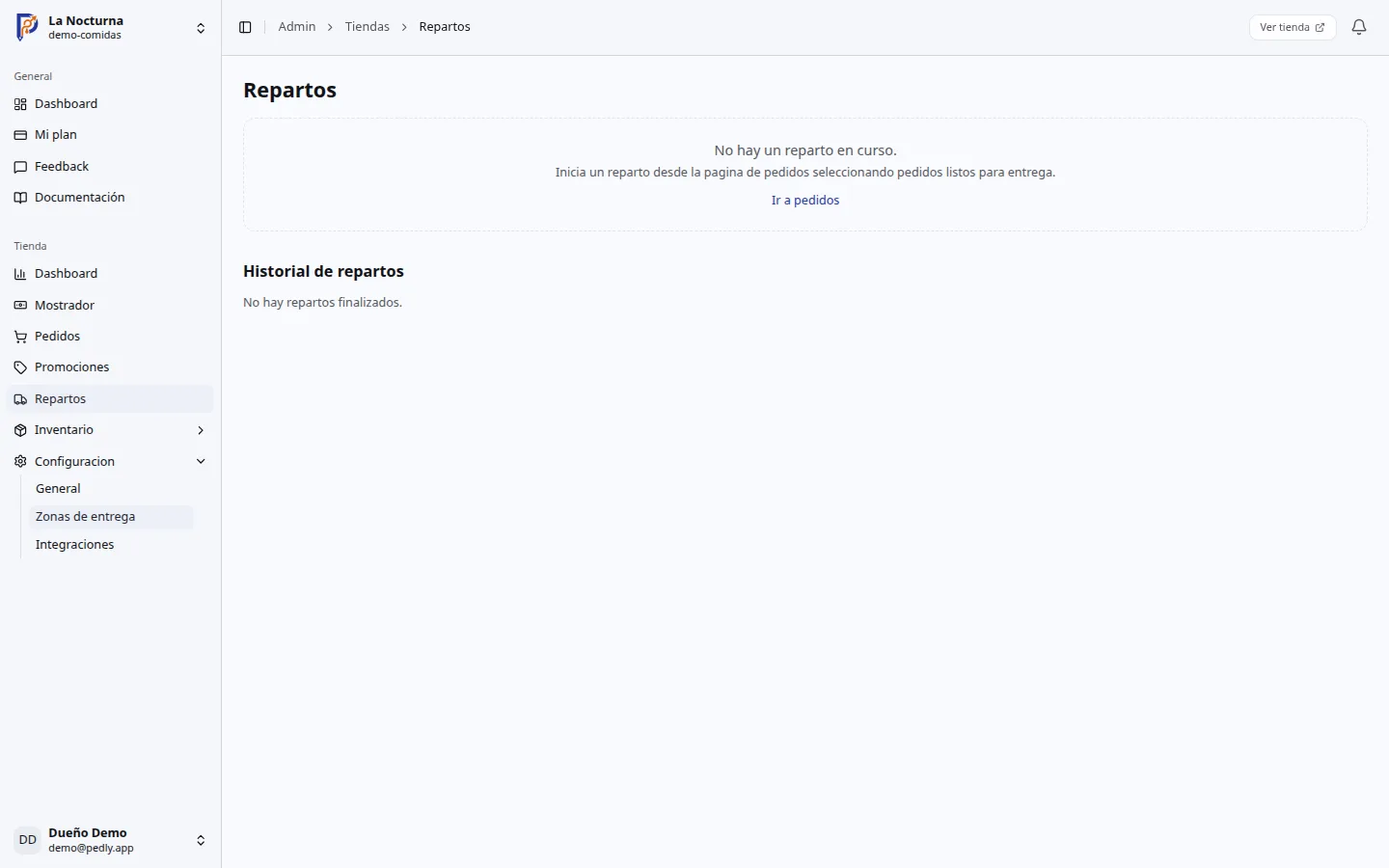This screenshot has height=868, width=1389.
Task: Collapse the Configuracion submenu chevron
Action: coord(201,462)
